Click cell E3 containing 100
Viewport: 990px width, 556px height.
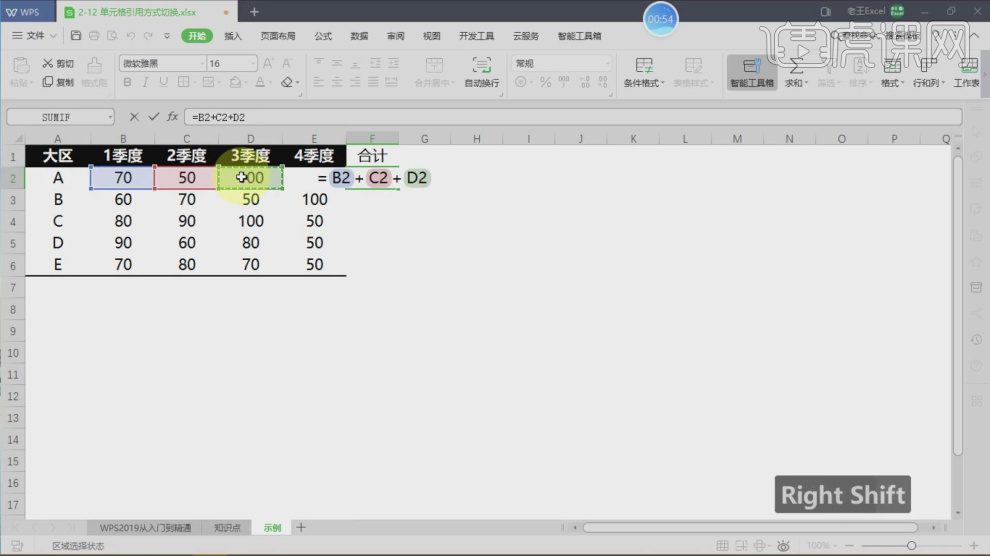(x=314, y=199)
